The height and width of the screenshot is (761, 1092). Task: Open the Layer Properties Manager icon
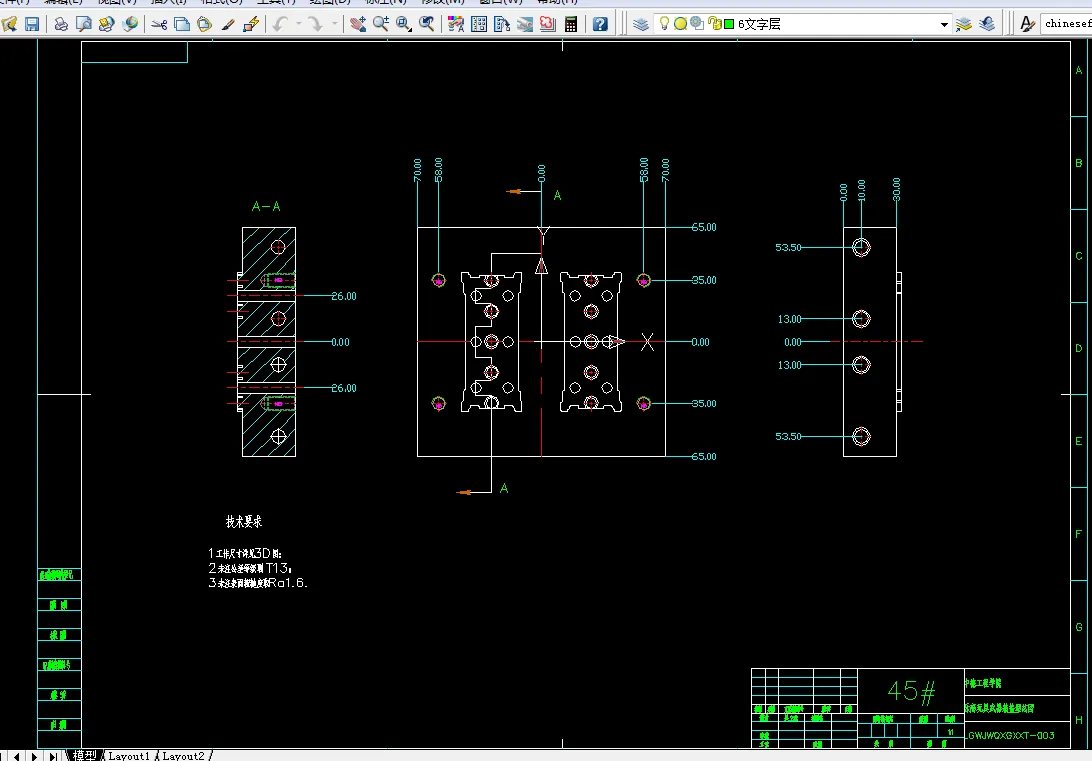tap(641, 24)
